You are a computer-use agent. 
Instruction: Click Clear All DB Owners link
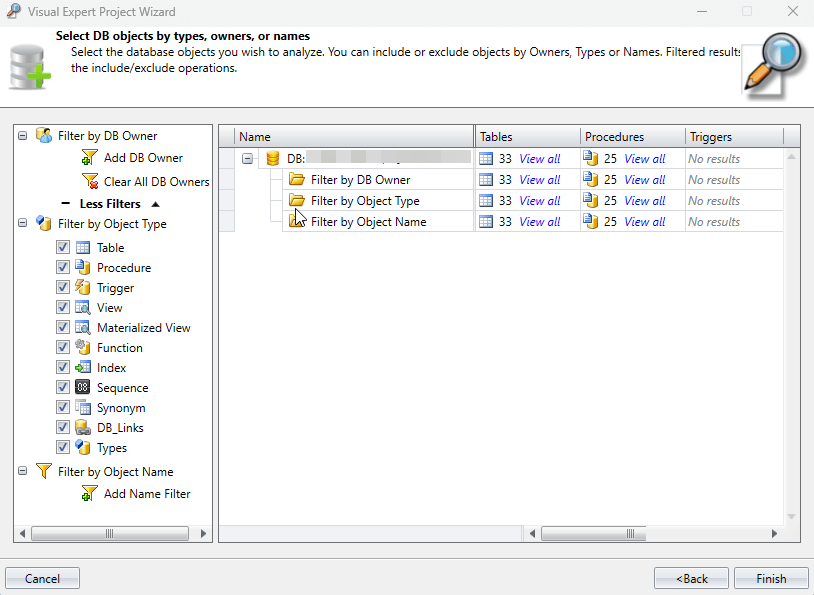tap(157, 182)
